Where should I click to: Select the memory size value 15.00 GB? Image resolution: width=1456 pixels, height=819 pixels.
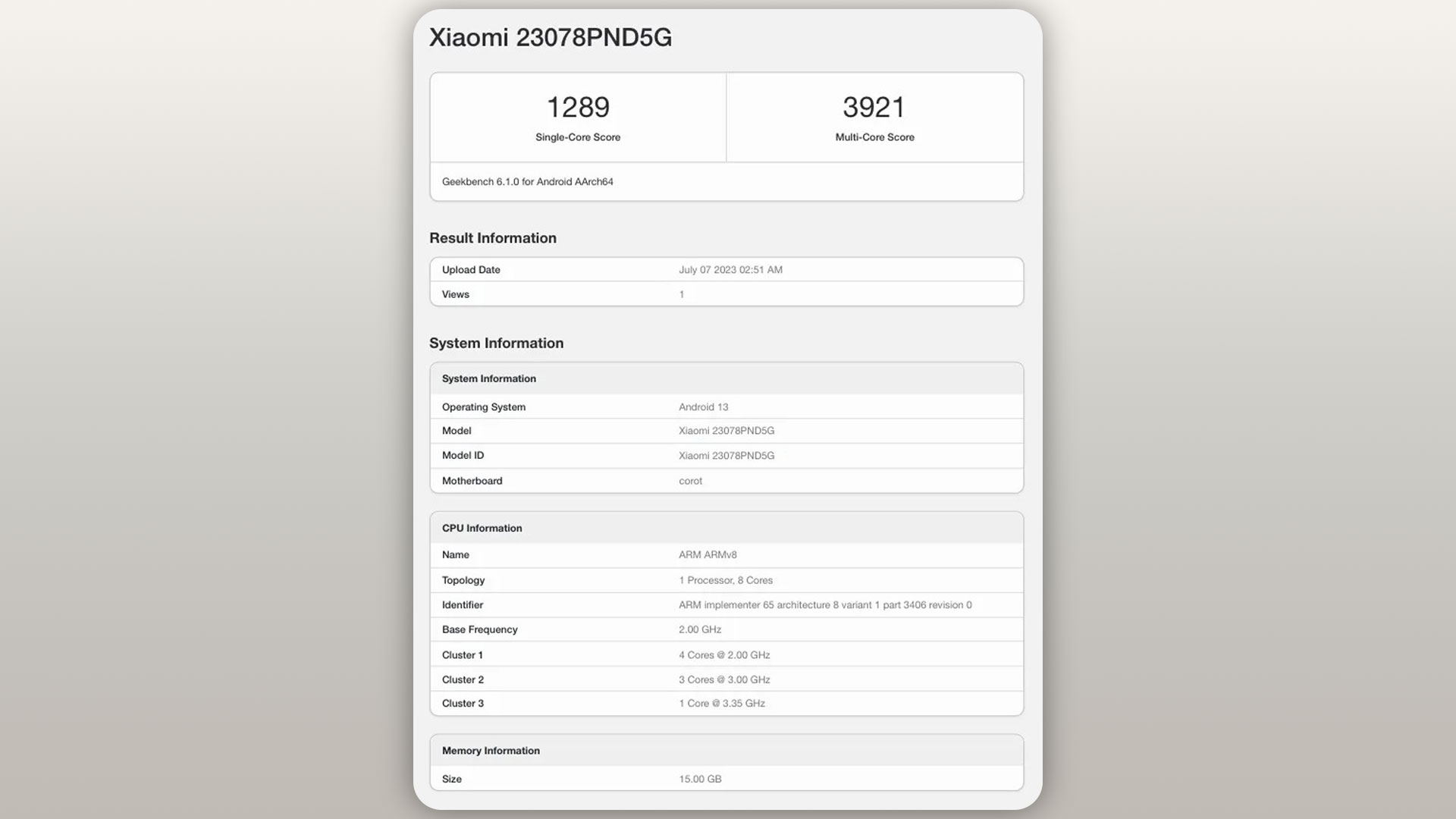[x=700, y=780]
